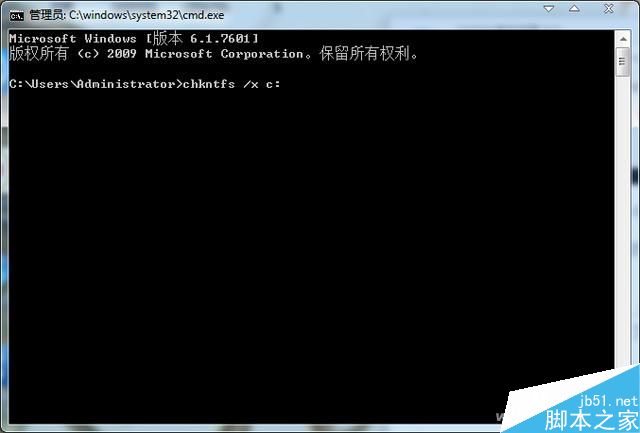Click the title bar text 管理员: C:\windows\system32\cmd.exe
Screen dimensions: 640x433
(127, 16)
